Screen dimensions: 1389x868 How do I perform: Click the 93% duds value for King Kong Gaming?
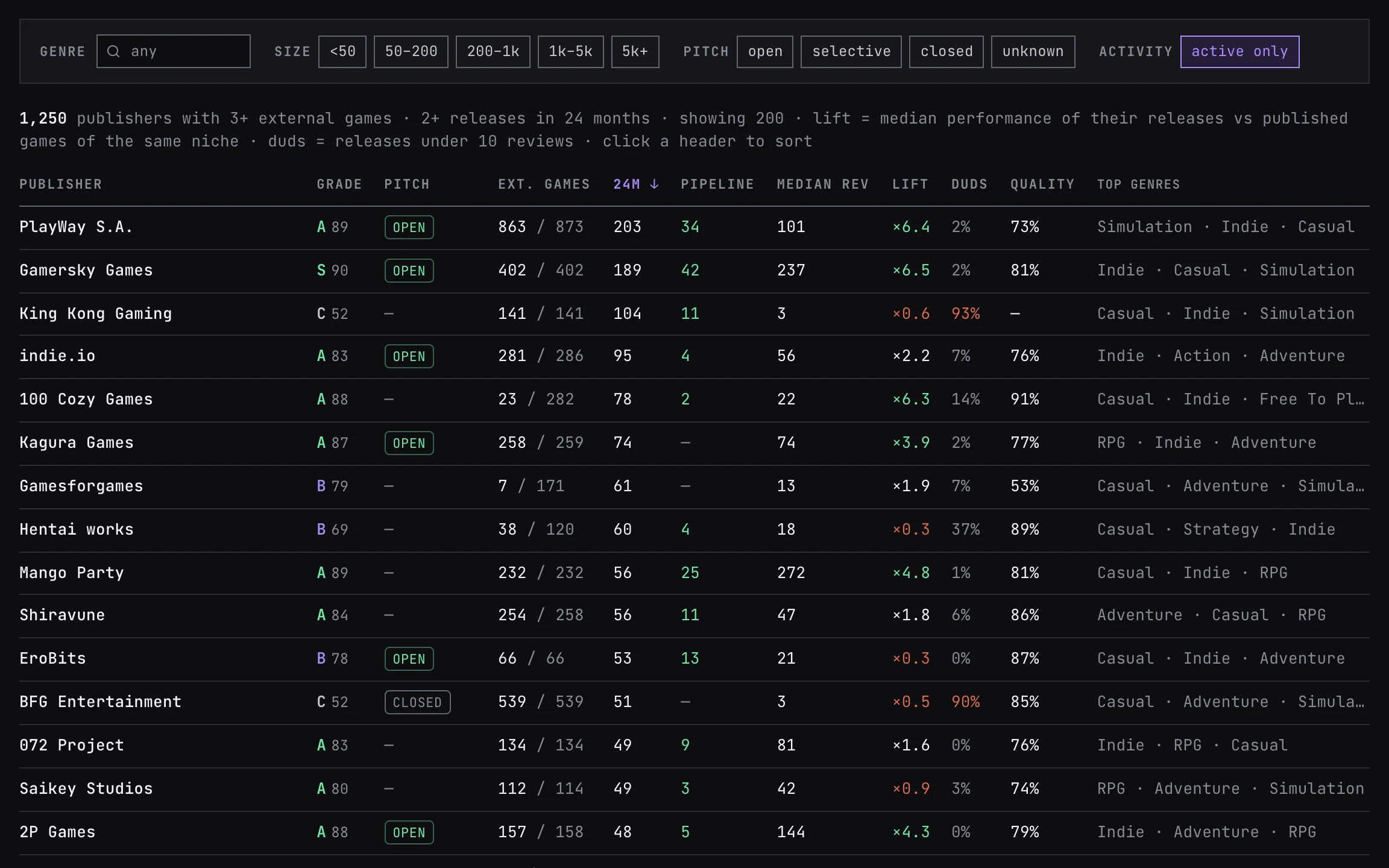pos(966,313)
